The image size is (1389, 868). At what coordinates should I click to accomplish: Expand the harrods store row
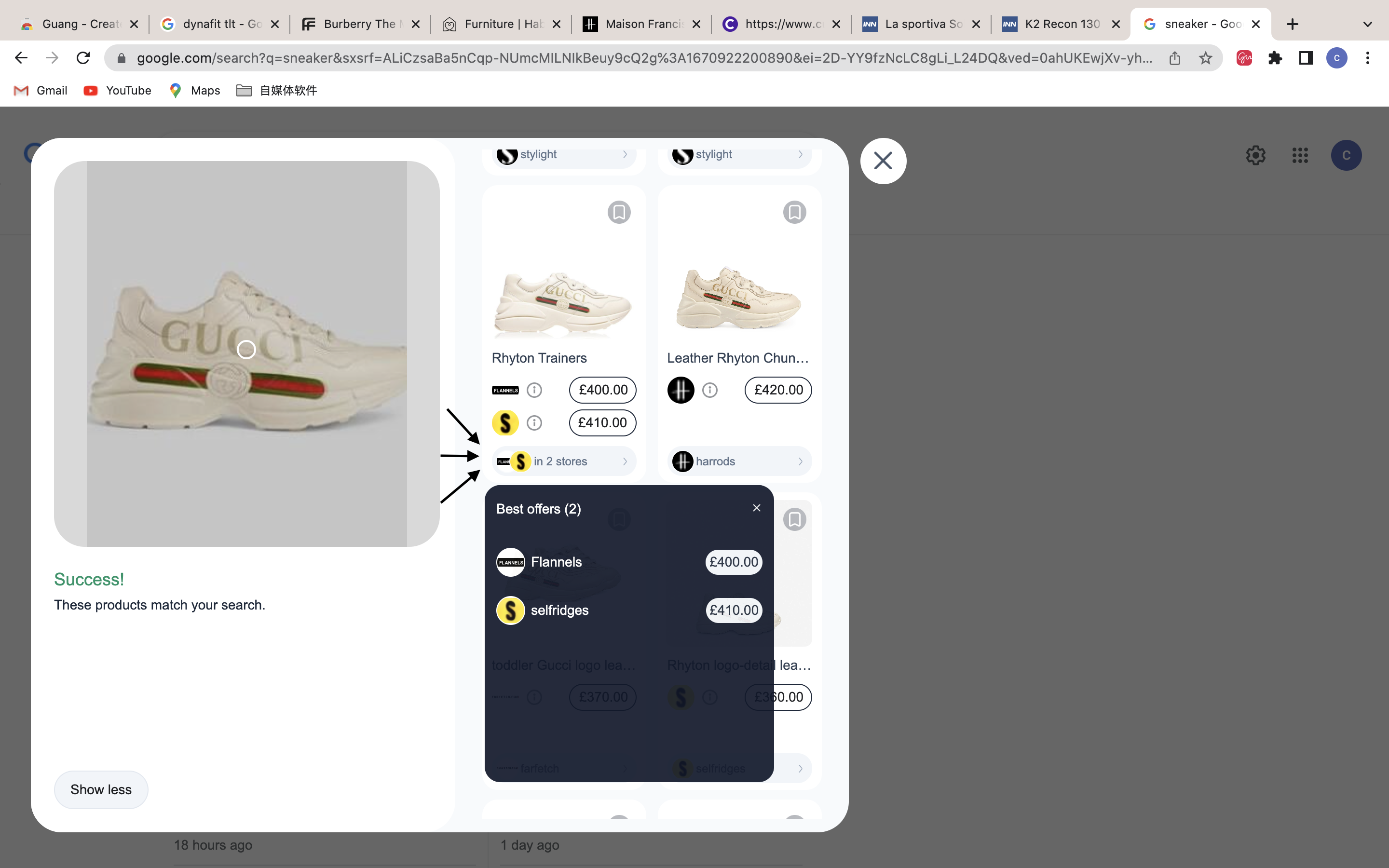pyautogui.click(x=739, y=461)
